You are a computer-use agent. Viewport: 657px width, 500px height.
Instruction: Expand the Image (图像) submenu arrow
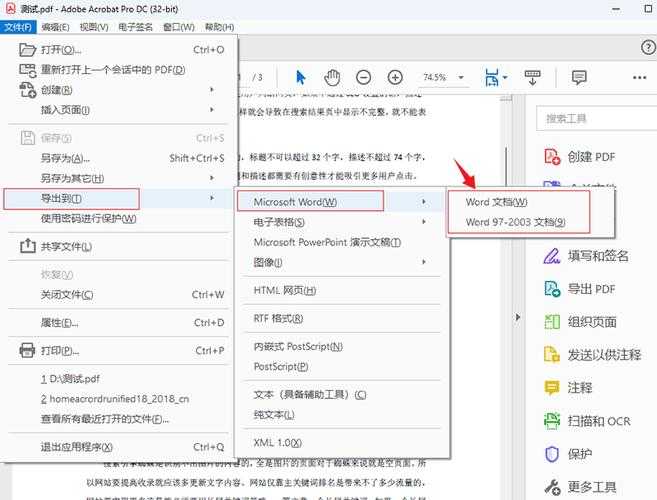[x=424, y=262]
